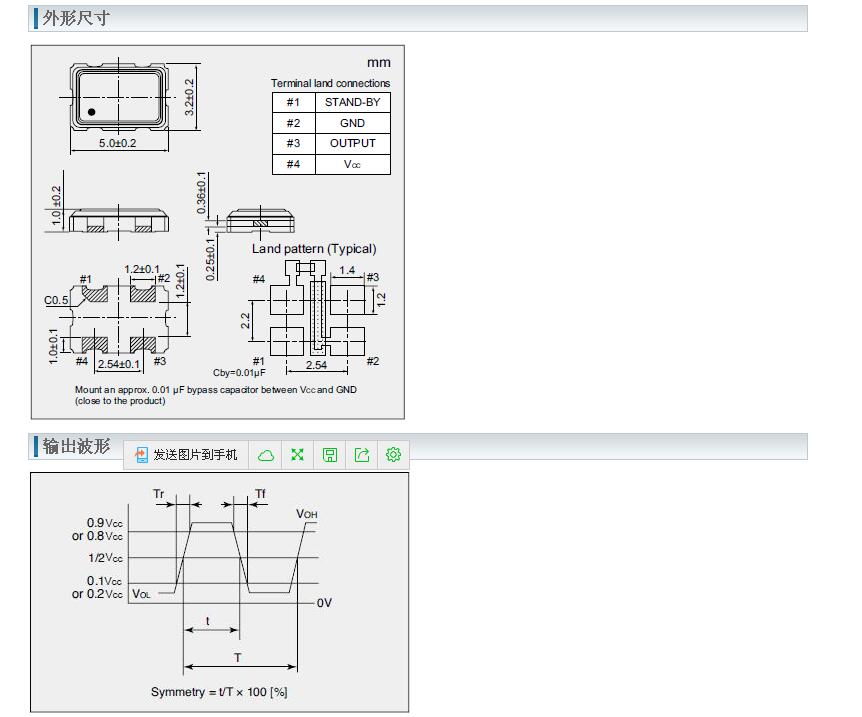The image size is (862, 717).
Task: Click the 5.0±0.2 width dimension
Action: tap(118, 143)
